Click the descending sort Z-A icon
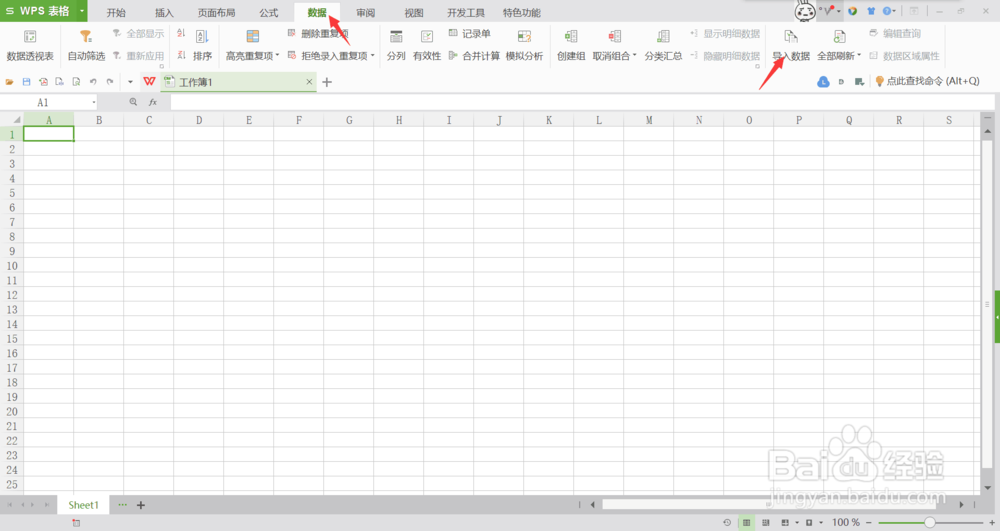Image resolution: width=1000 pixels, height=531 pixels. tap(181, 55)
